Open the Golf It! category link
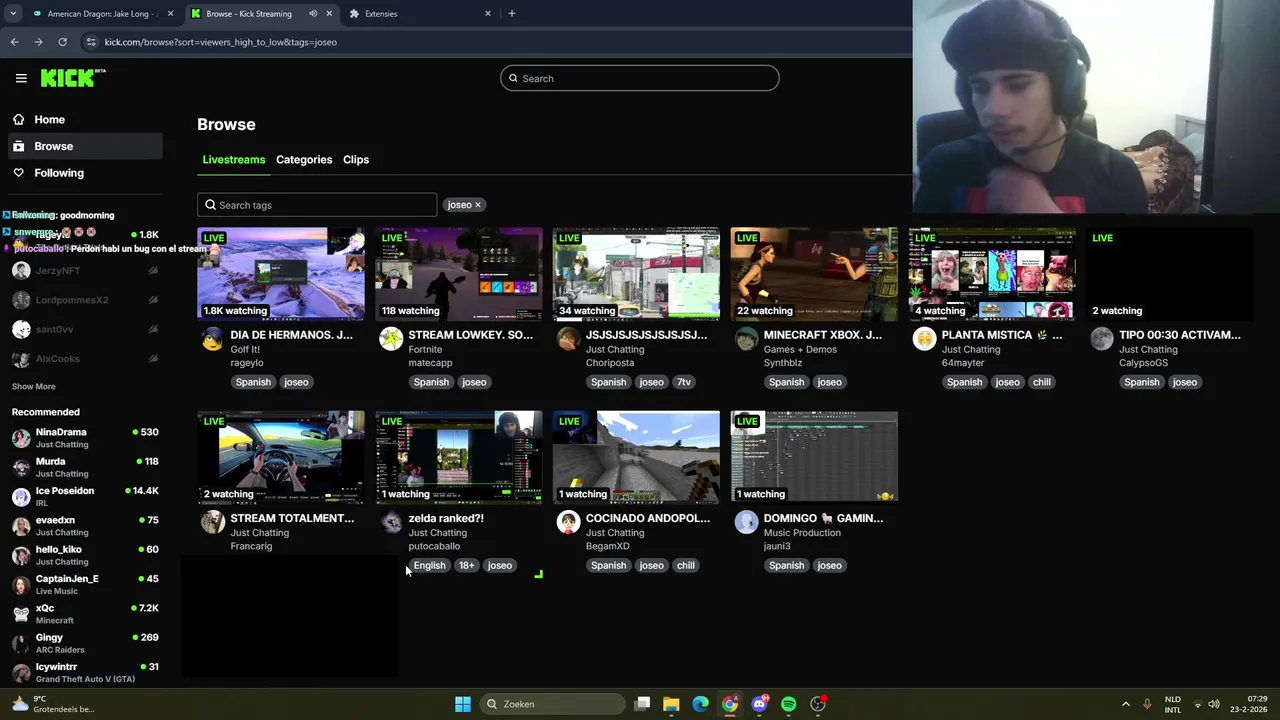 coord(247,350)
